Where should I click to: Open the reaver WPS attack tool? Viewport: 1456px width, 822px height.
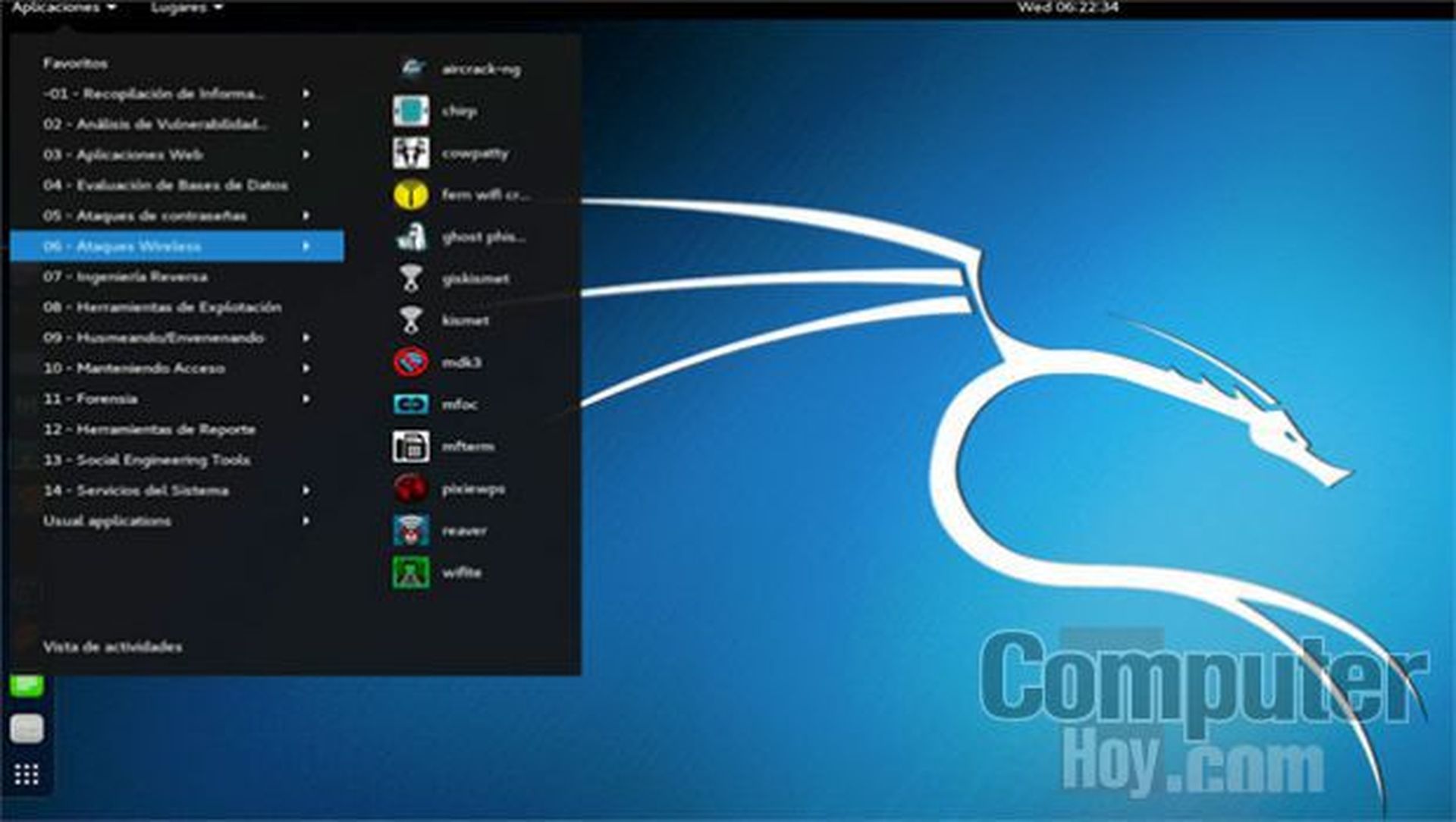click(466, 530)
